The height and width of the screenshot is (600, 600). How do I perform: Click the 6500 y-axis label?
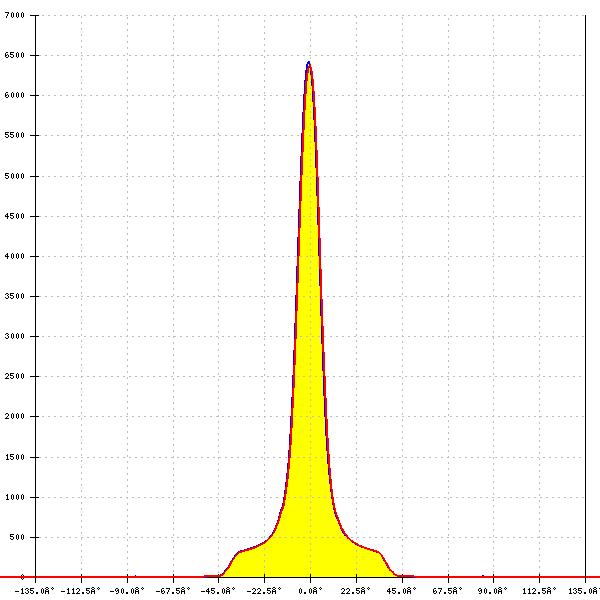(x=15, y=55)
